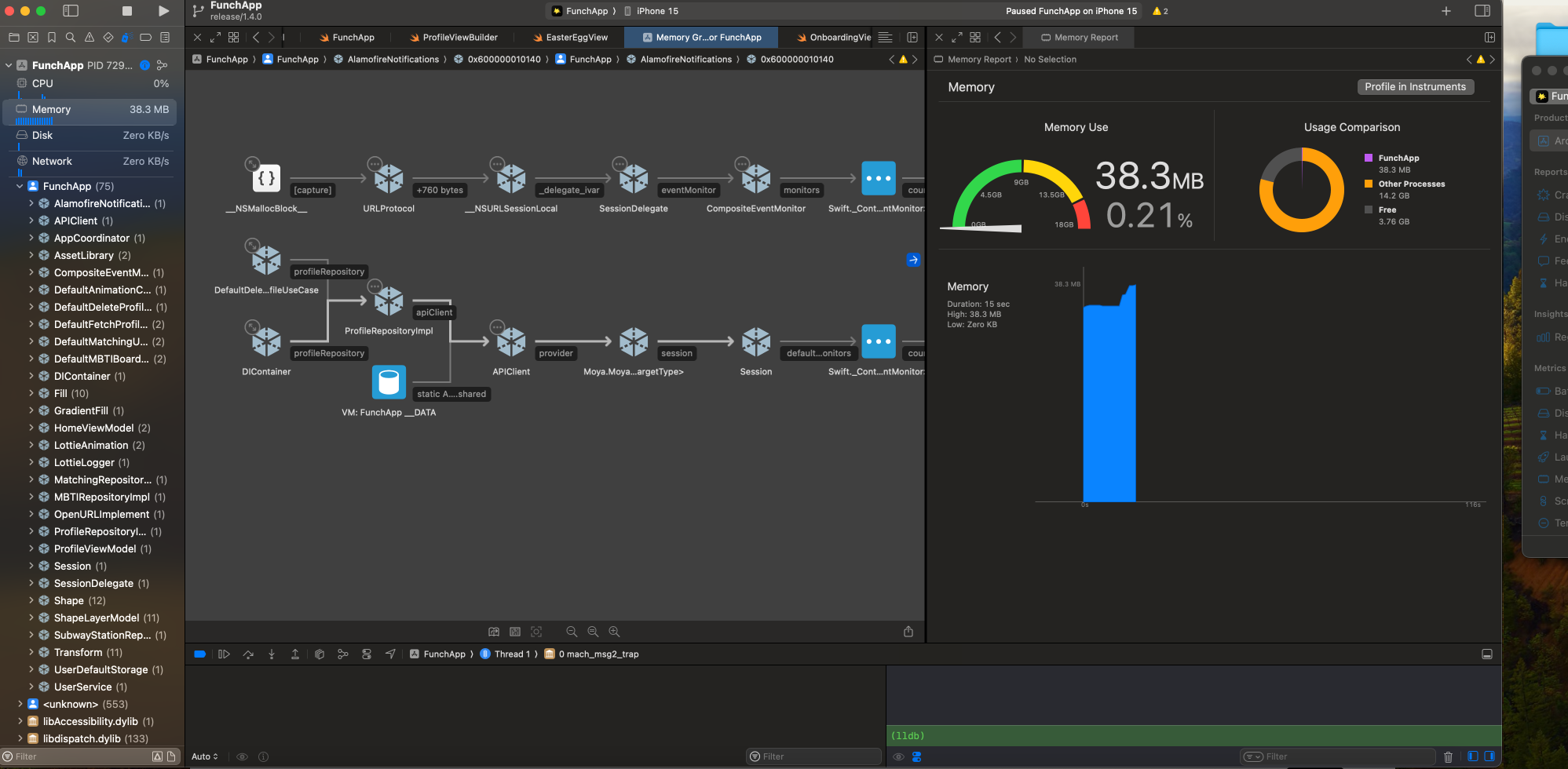Image resolution: width=1568 pixels, height=769 pixels.
Task: Zoom in the memory graph
Action: pyautogui.click(x=614, y=632)
